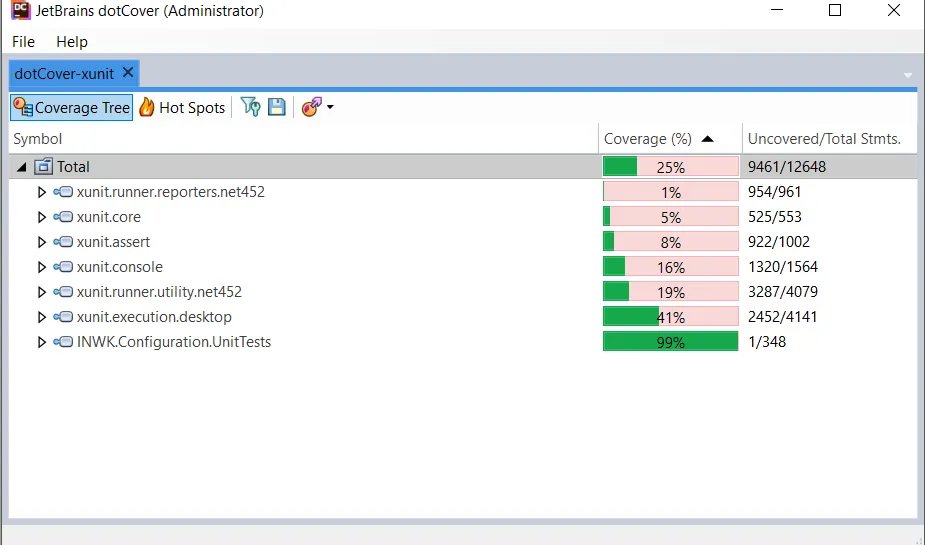
Task: Select the xunit.console row
Action: coord(463,267)
